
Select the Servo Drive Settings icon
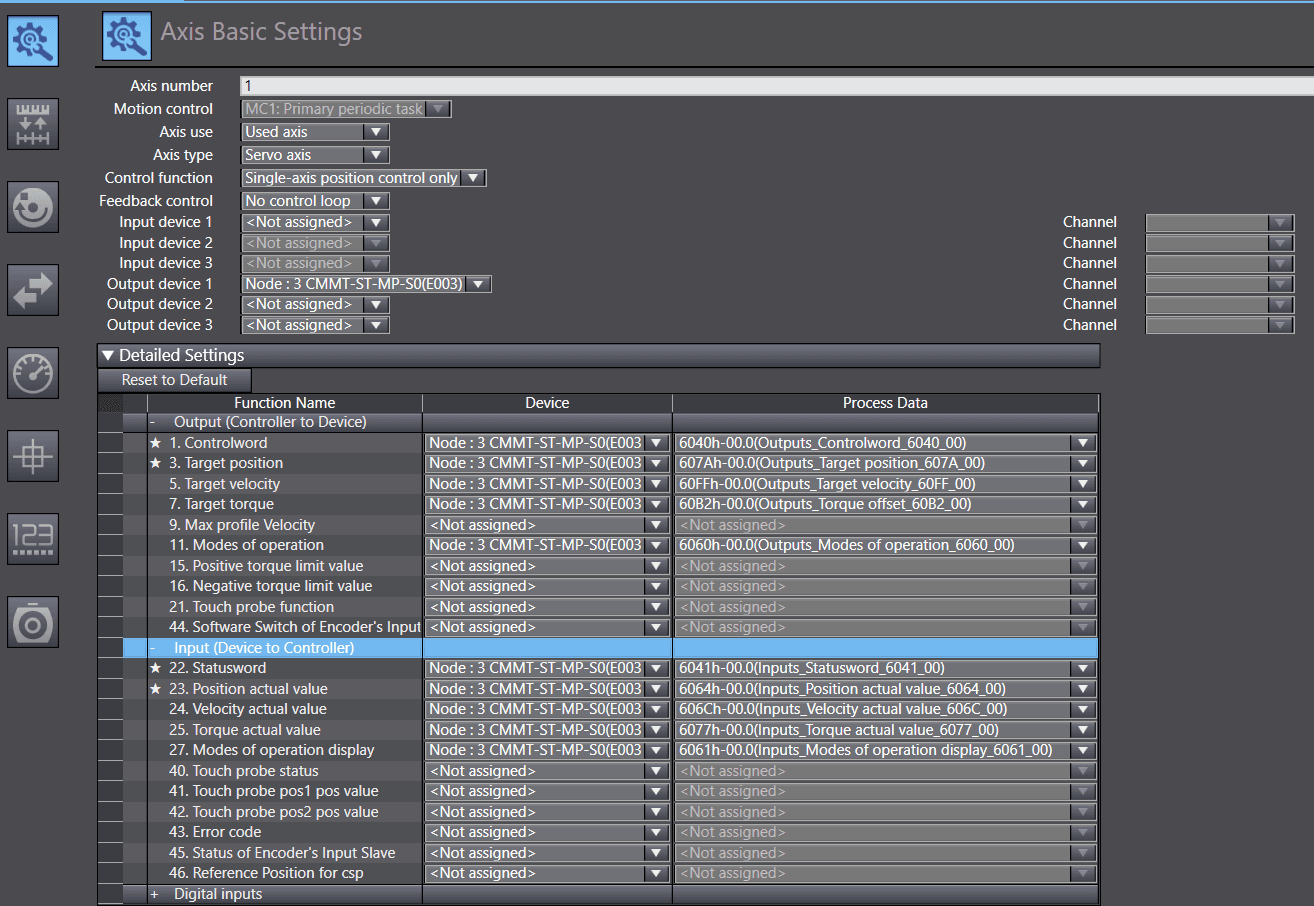(32, 622)
